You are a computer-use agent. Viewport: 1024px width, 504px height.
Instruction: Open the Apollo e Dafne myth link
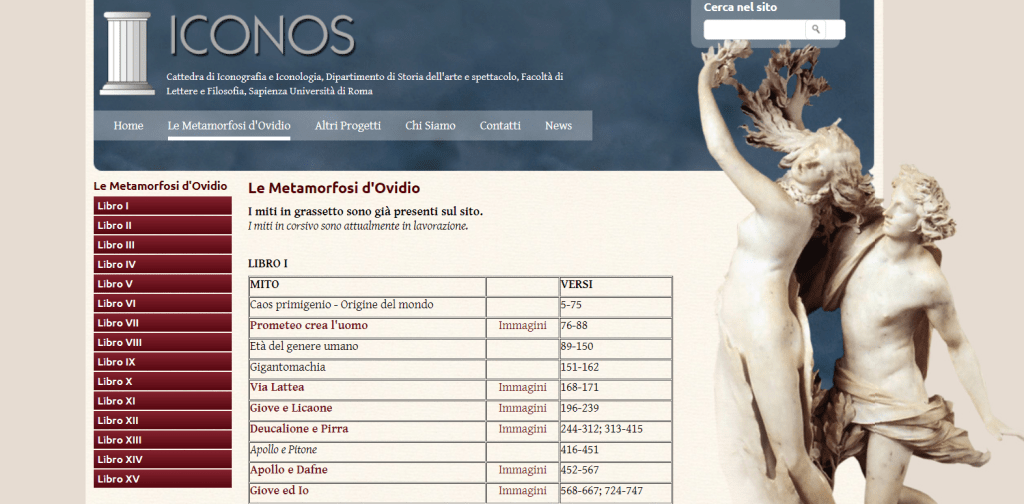[289, 470]
